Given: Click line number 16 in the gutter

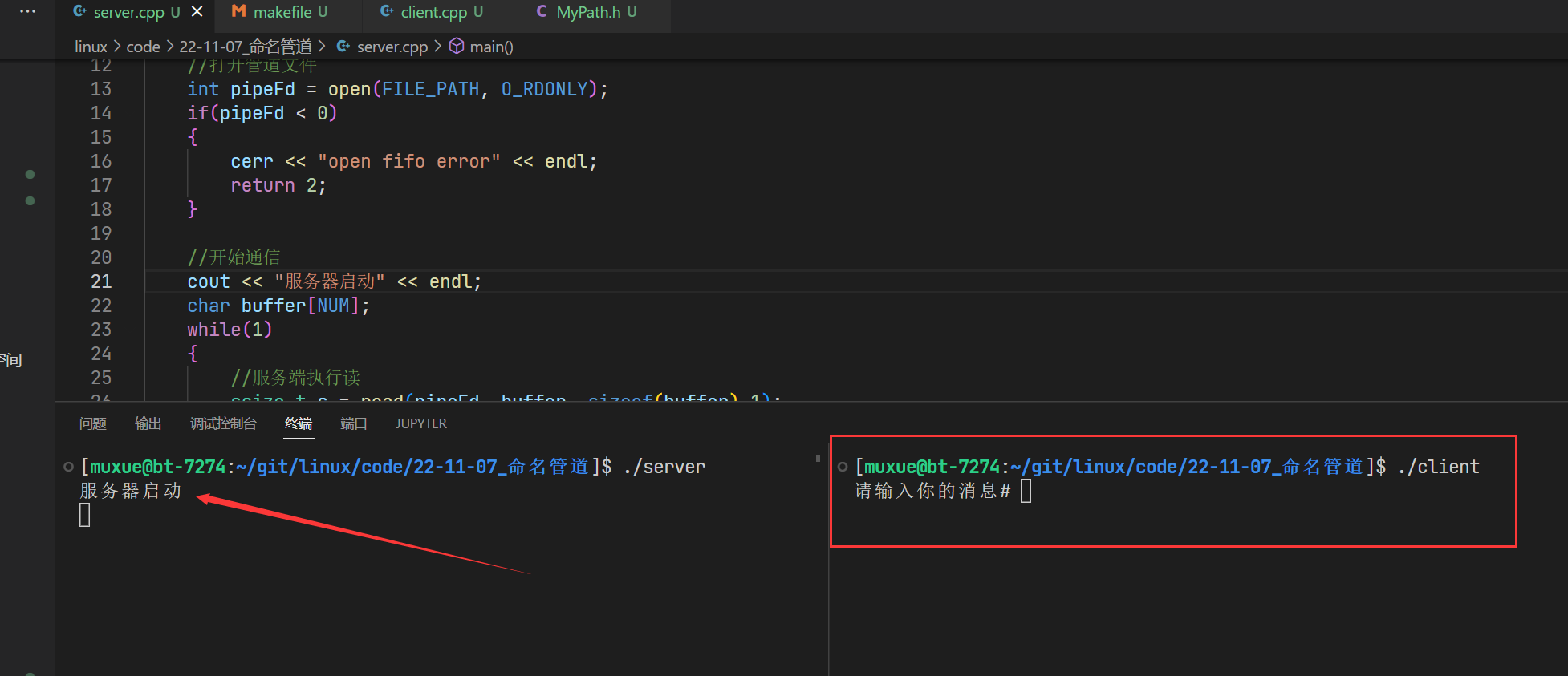Looking at the screenshot, I should click(x=101, y=161).
